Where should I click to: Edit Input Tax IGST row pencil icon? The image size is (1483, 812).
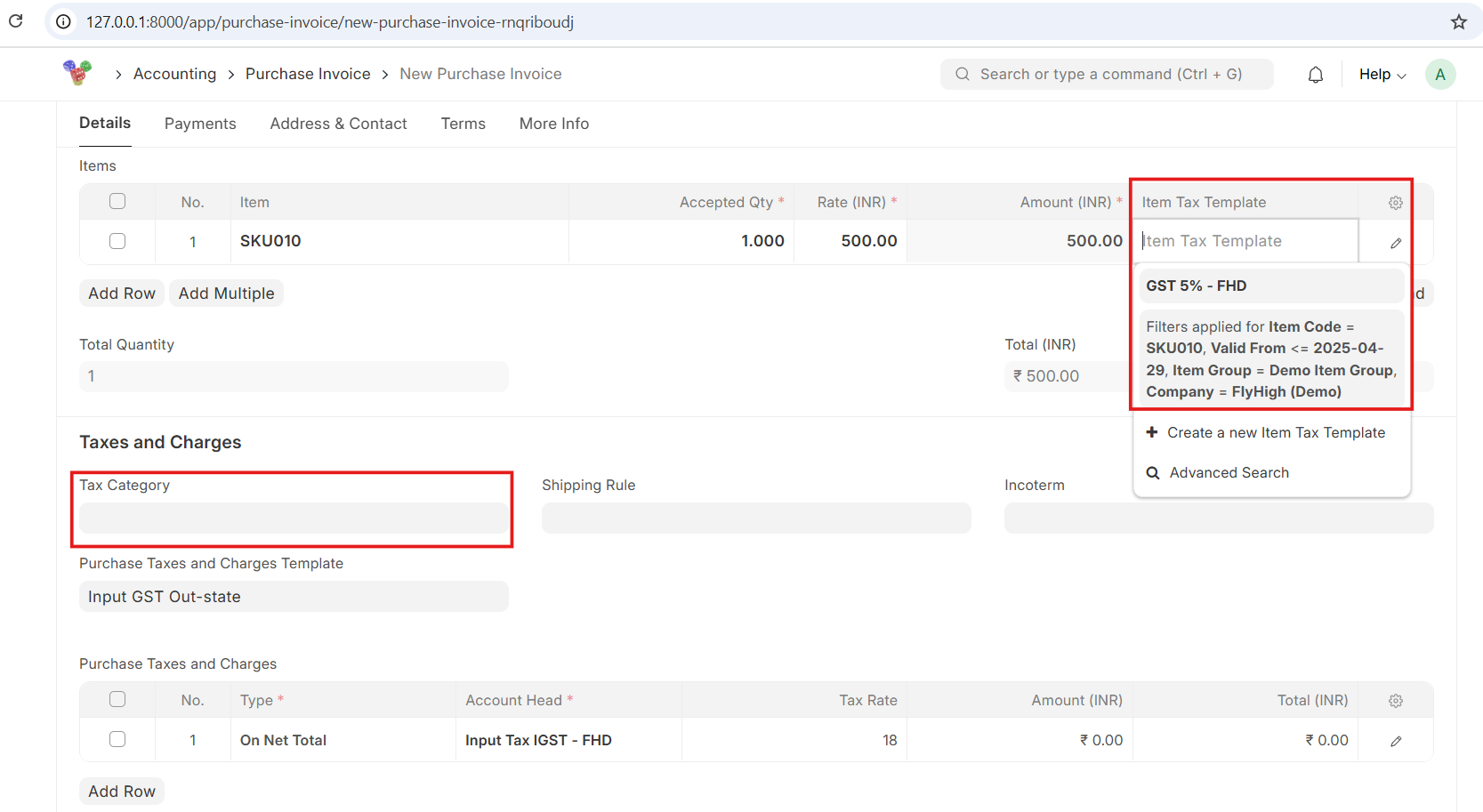1396,741
